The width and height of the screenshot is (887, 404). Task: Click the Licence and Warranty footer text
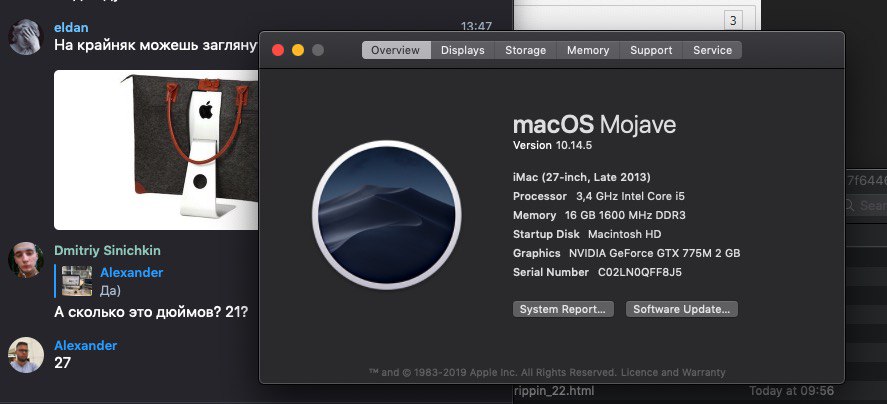[x=673, y=372]
